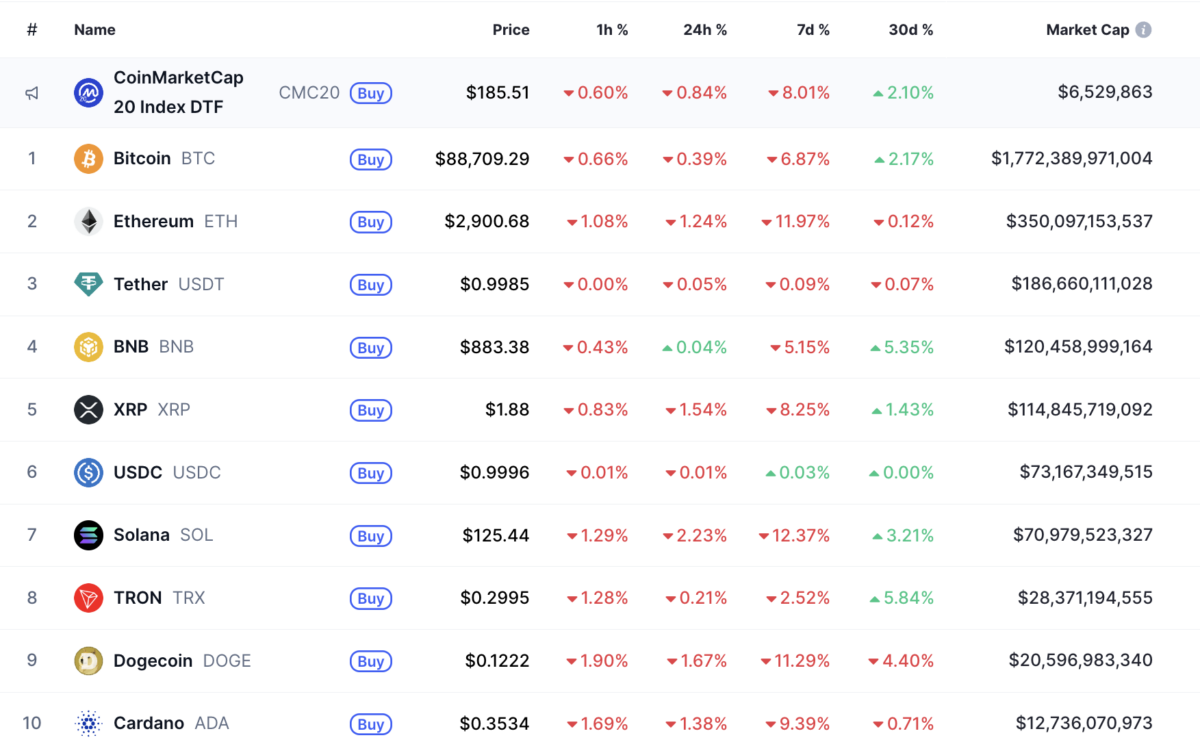Sort by the # rank column header
The width and height of the screenshot is (1200, 753).
[32, 30]
